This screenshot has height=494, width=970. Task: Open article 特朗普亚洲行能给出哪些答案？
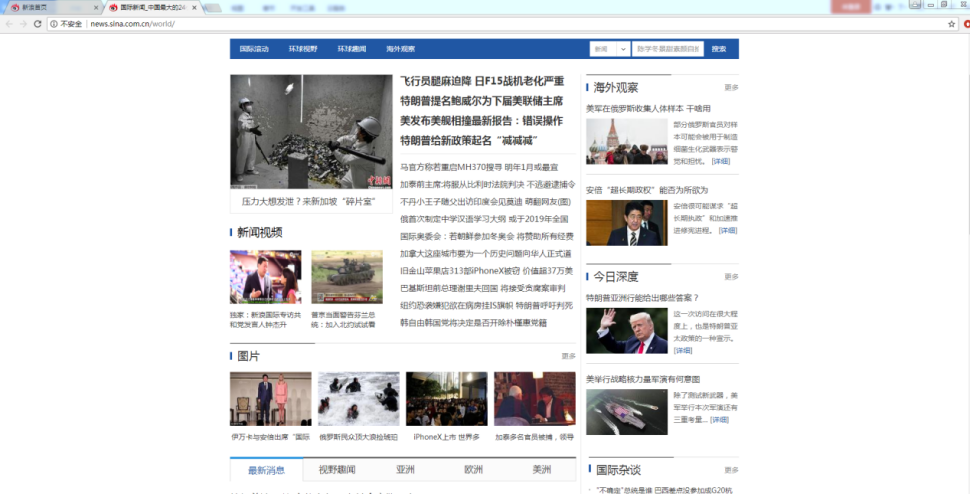coord(643,298)
